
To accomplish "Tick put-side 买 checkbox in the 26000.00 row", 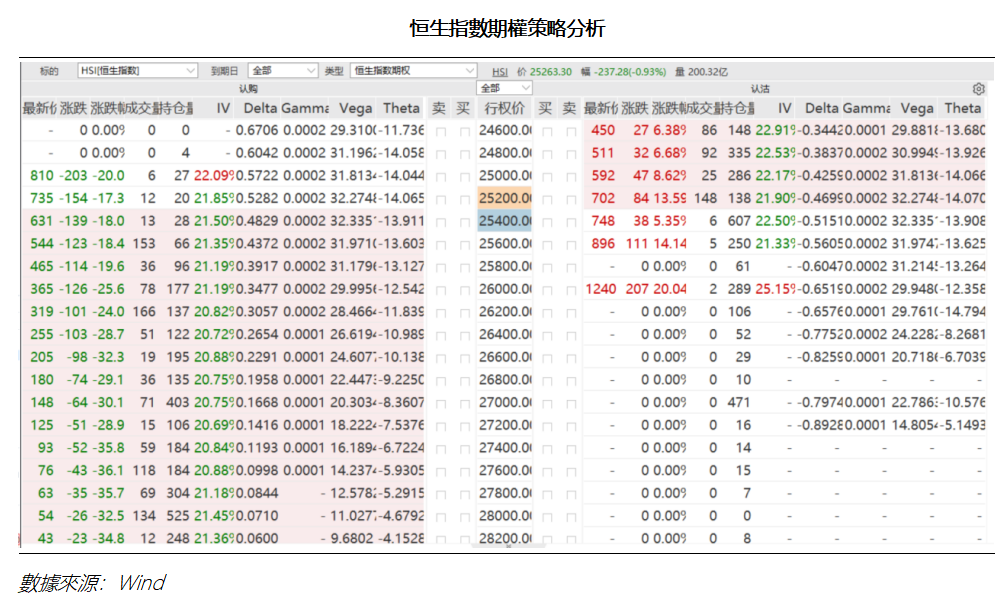I will [x=547, y=290].
